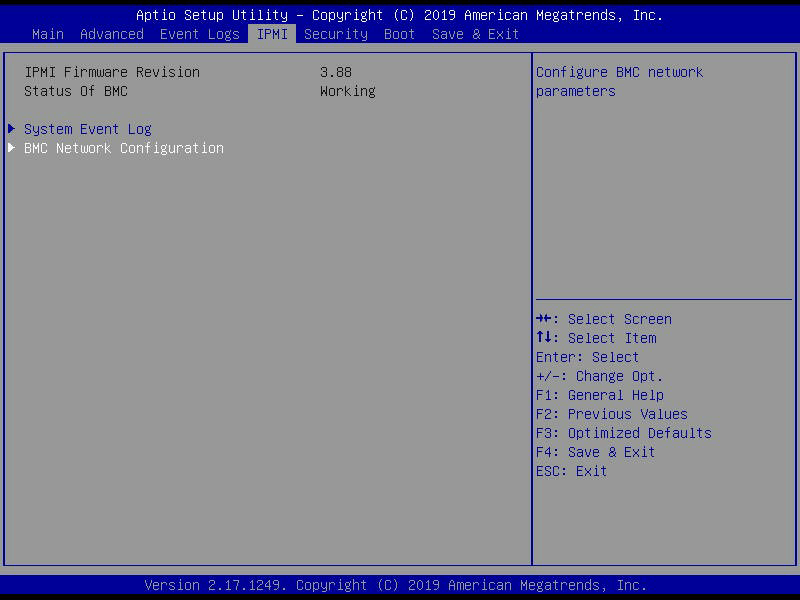Click help text Configure BMC network parameters
The image size is (800, 600).
pos(619,82)
